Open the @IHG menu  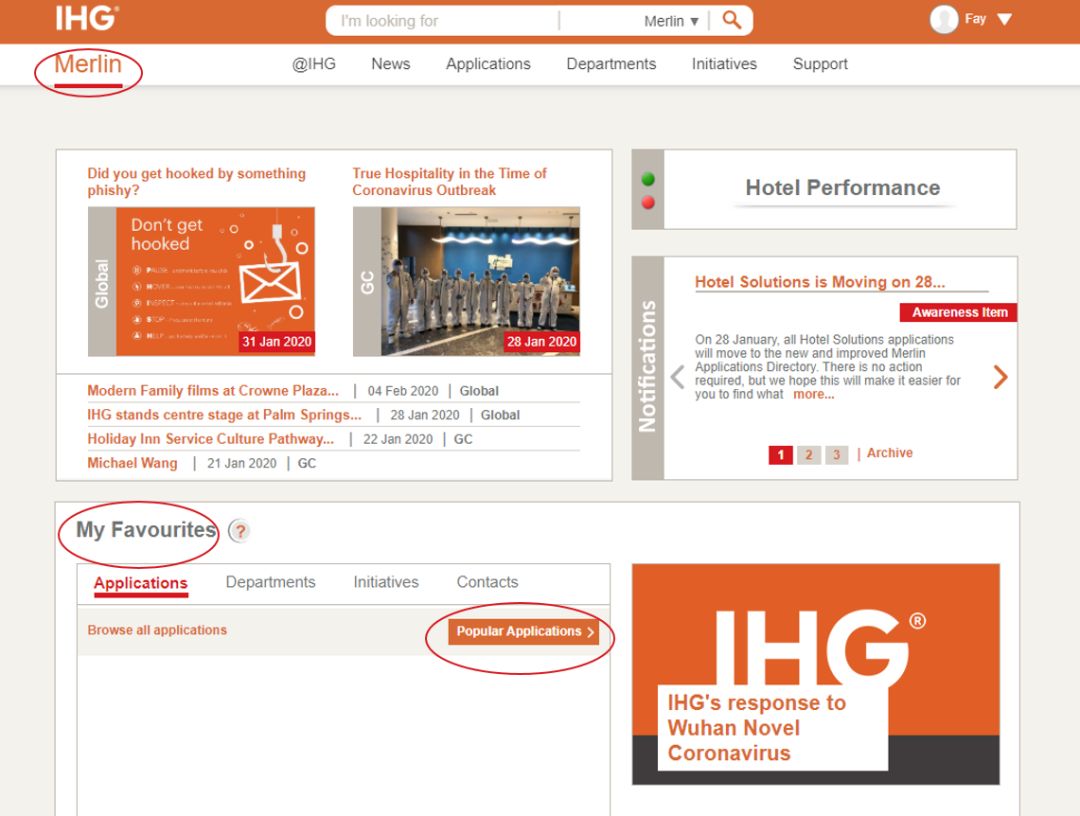[x=314, y=64]
